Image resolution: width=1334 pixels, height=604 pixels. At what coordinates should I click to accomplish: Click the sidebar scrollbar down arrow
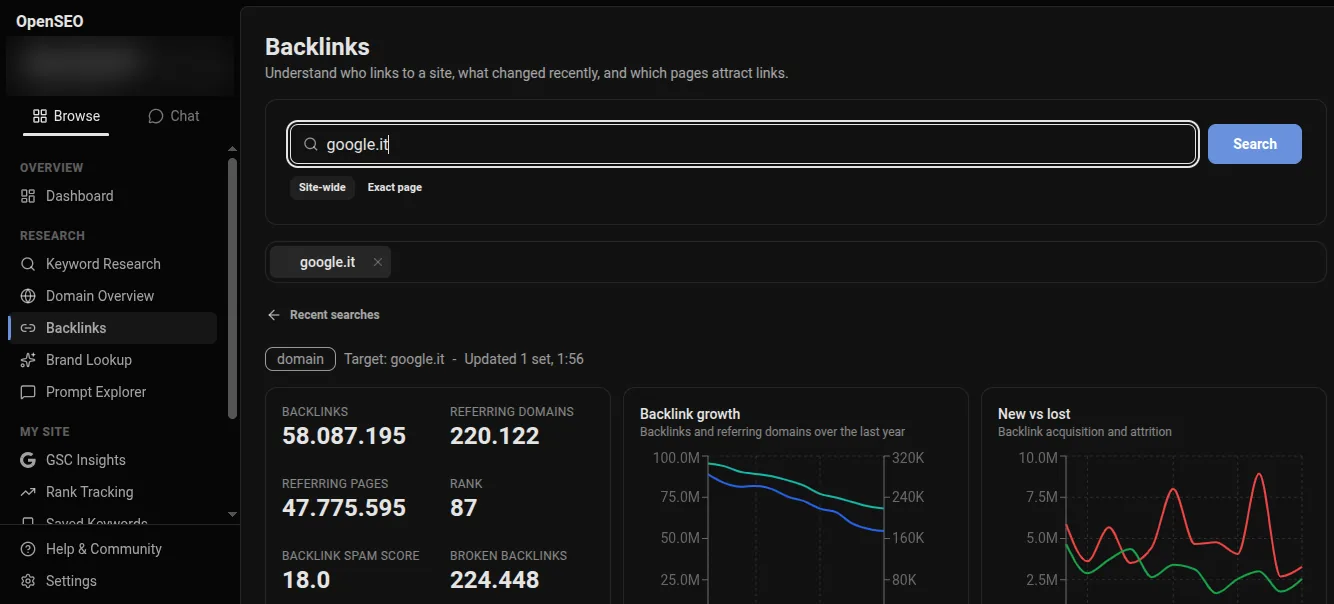(x=233, y=514)
